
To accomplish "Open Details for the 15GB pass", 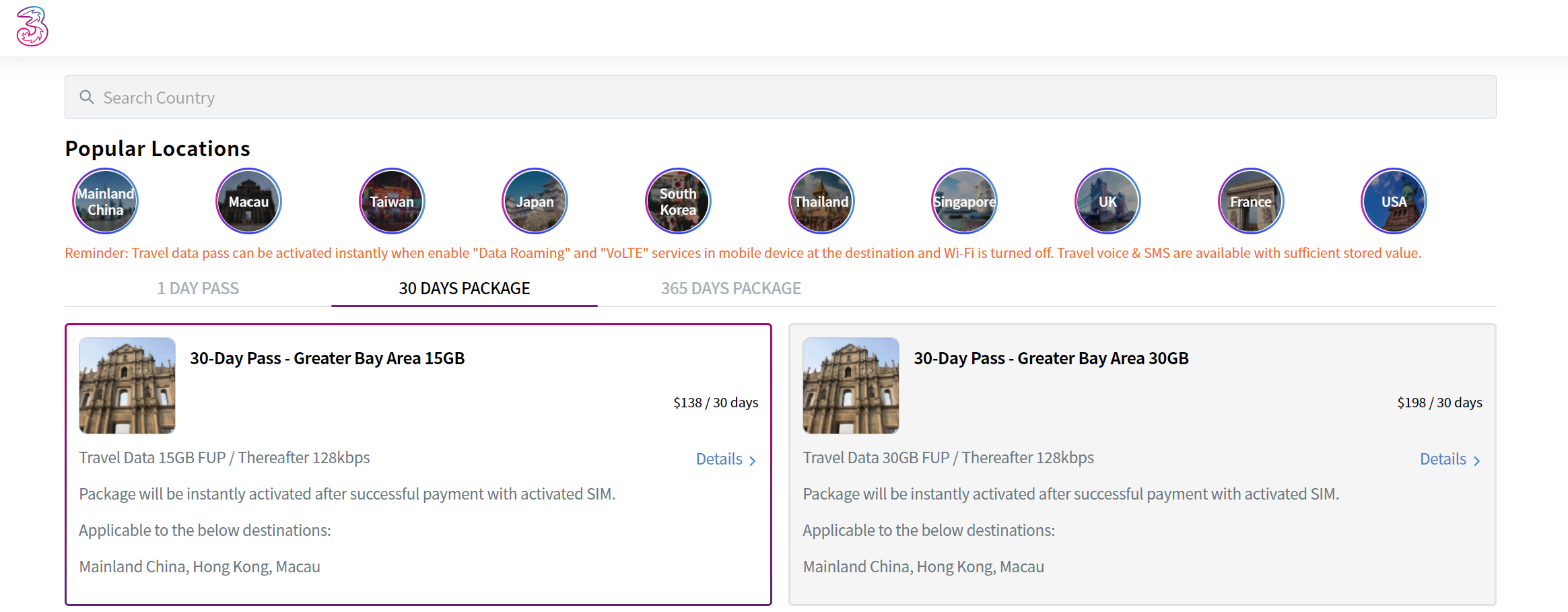I will click(x=725, y=459).
